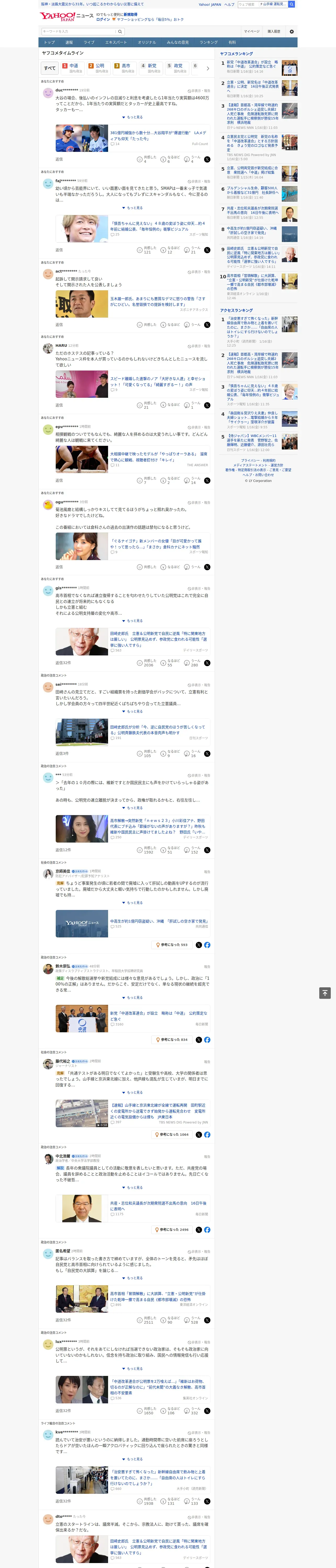Toggle 参考になった 834 button
The image size is (336, 1568).
171,1040
